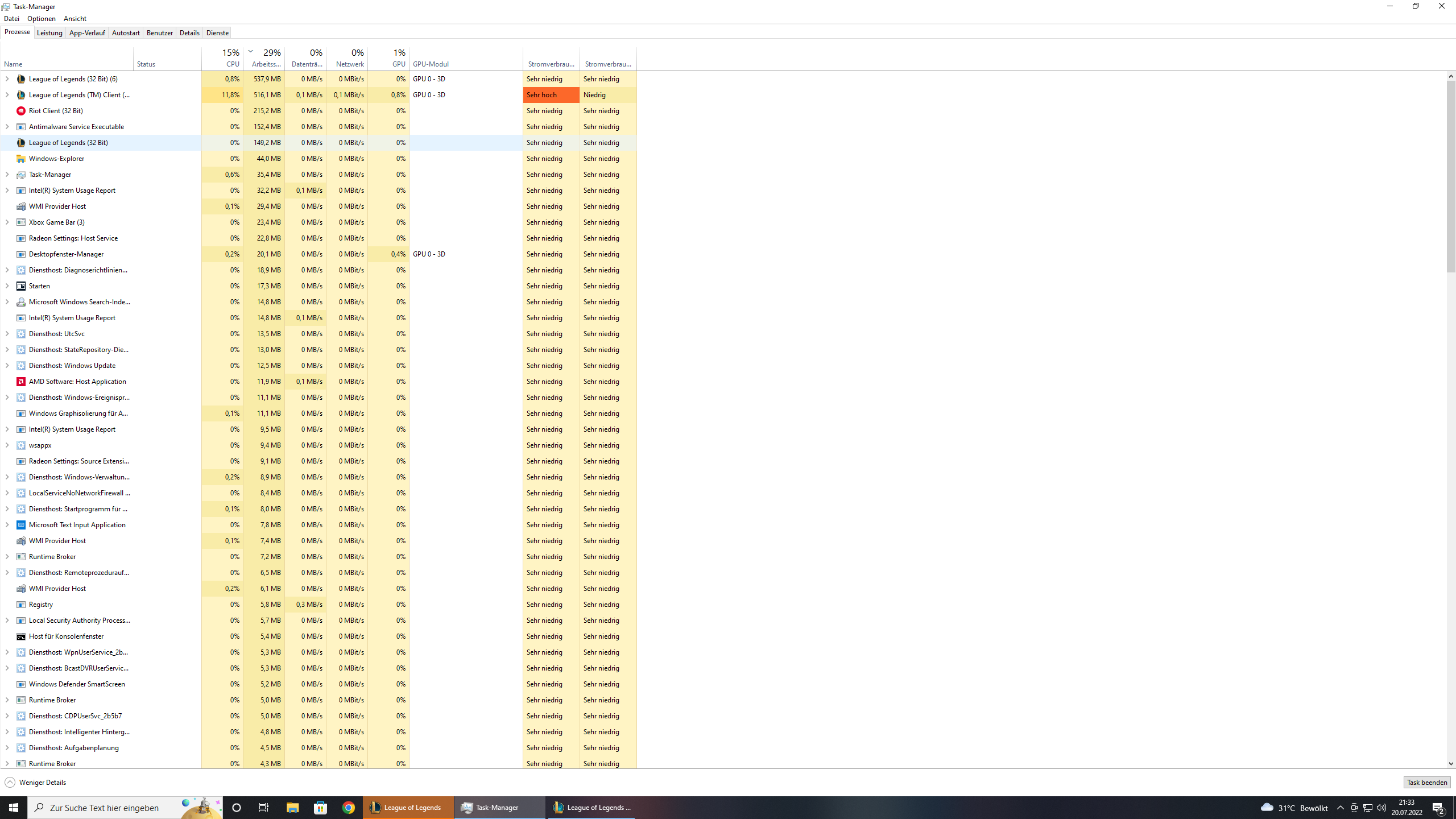Click the Task beenden button
1456x819 pixels.
click(1426, 782)
